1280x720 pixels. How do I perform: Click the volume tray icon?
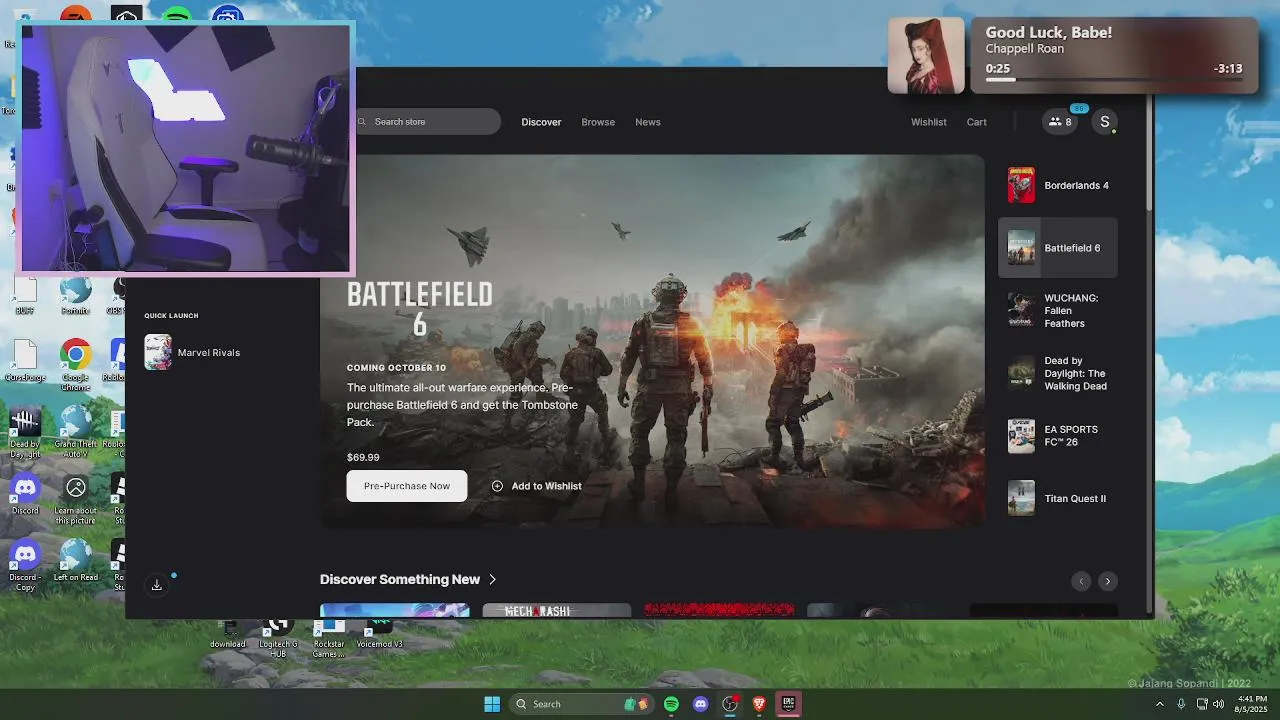tap(1219, 704)
